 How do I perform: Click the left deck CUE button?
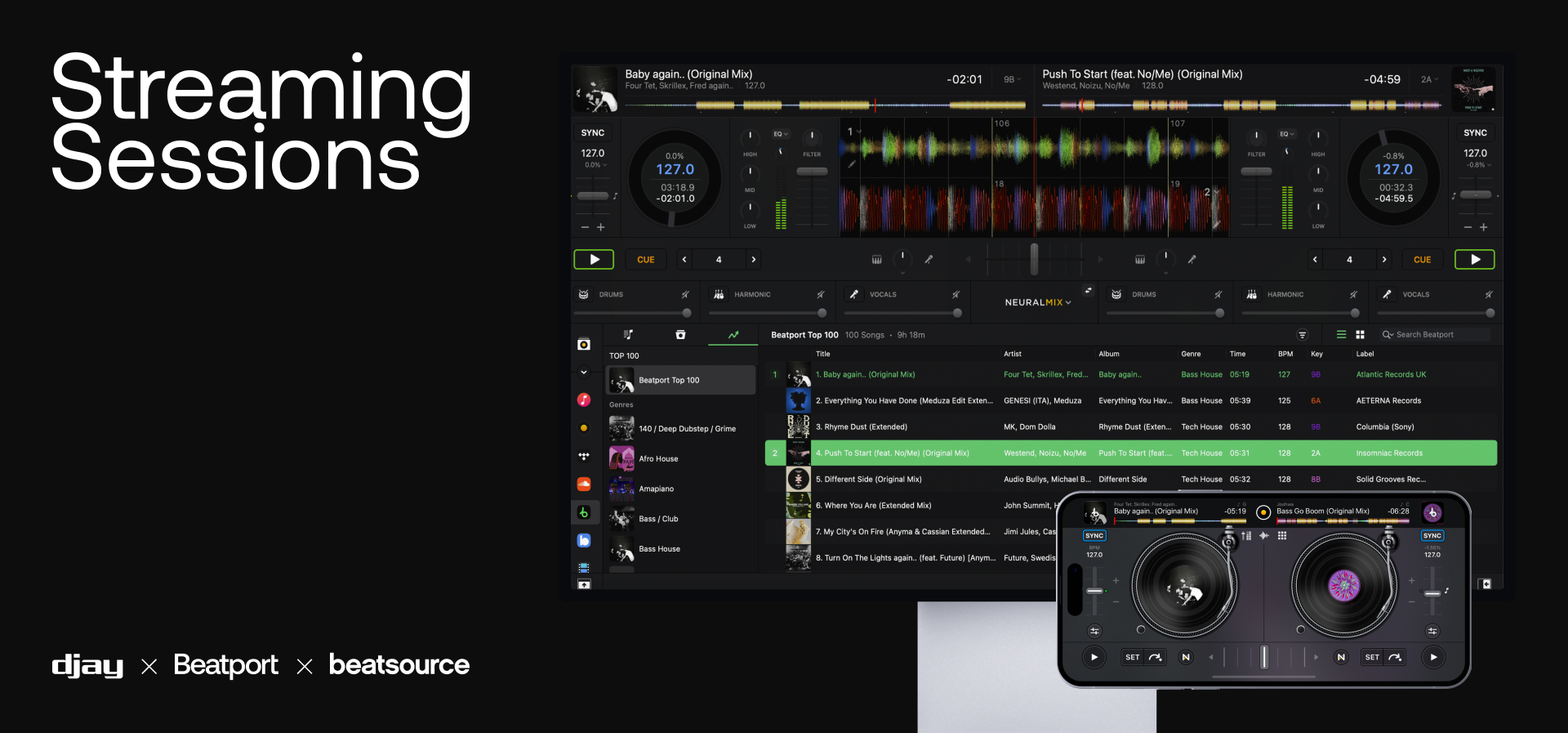click(x=646, y=260)
